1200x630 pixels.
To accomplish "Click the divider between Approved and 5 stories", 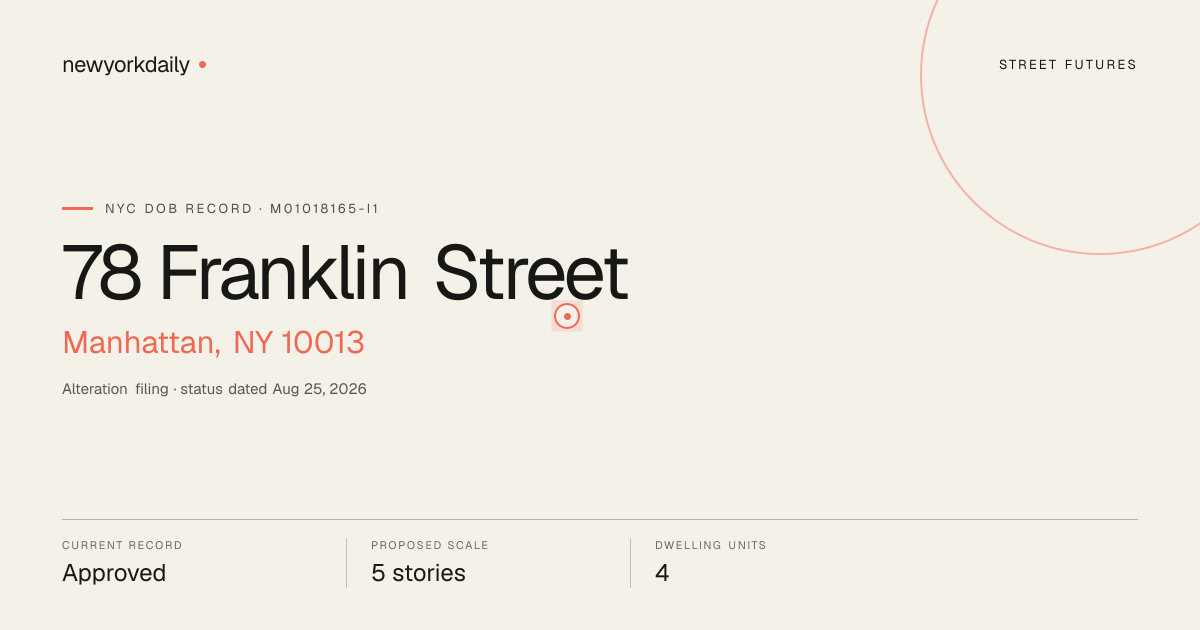I will (x=346, y=563).
